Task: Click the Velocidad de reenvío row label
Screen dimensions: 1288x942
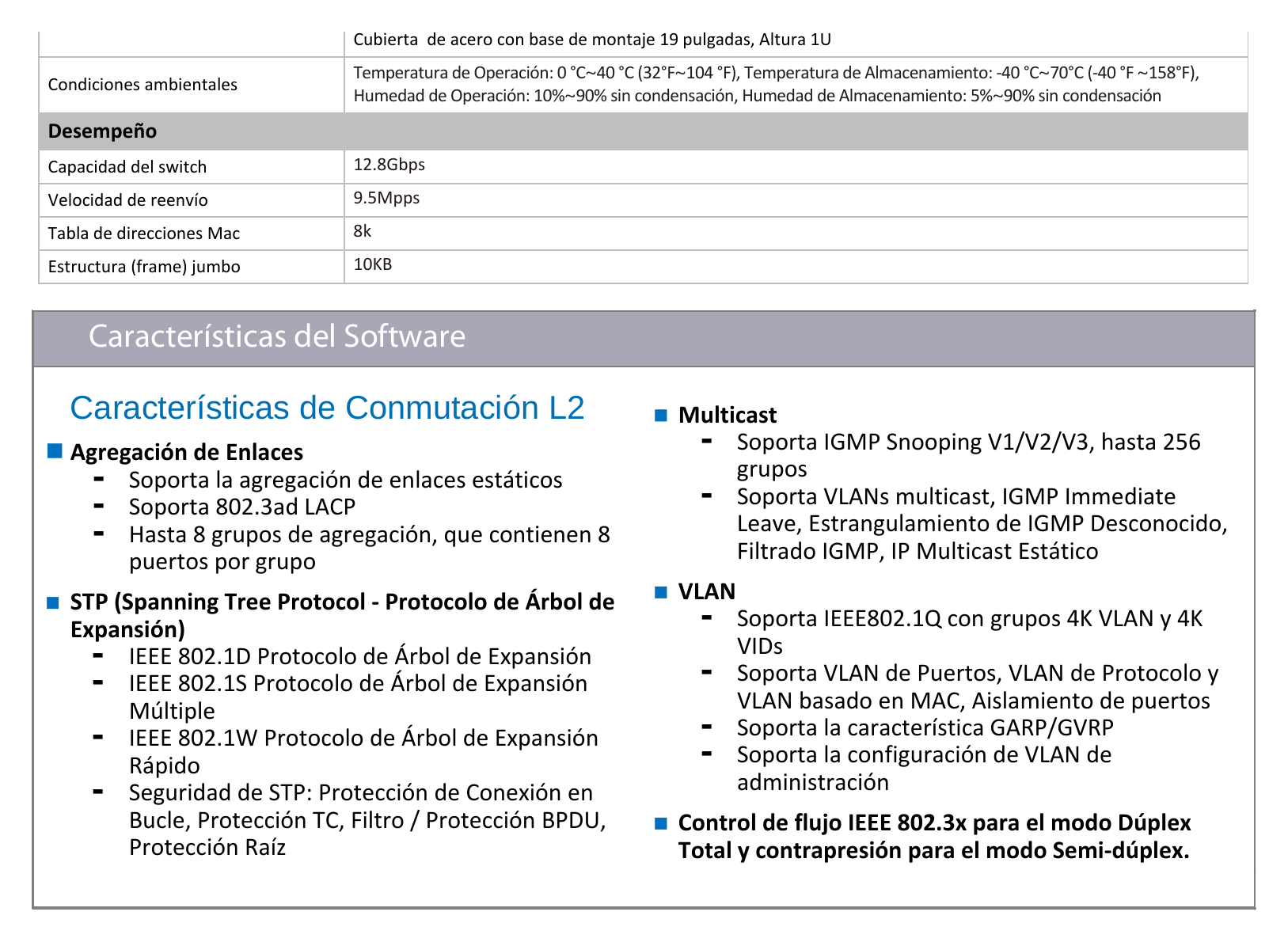Action: (127, 200)
